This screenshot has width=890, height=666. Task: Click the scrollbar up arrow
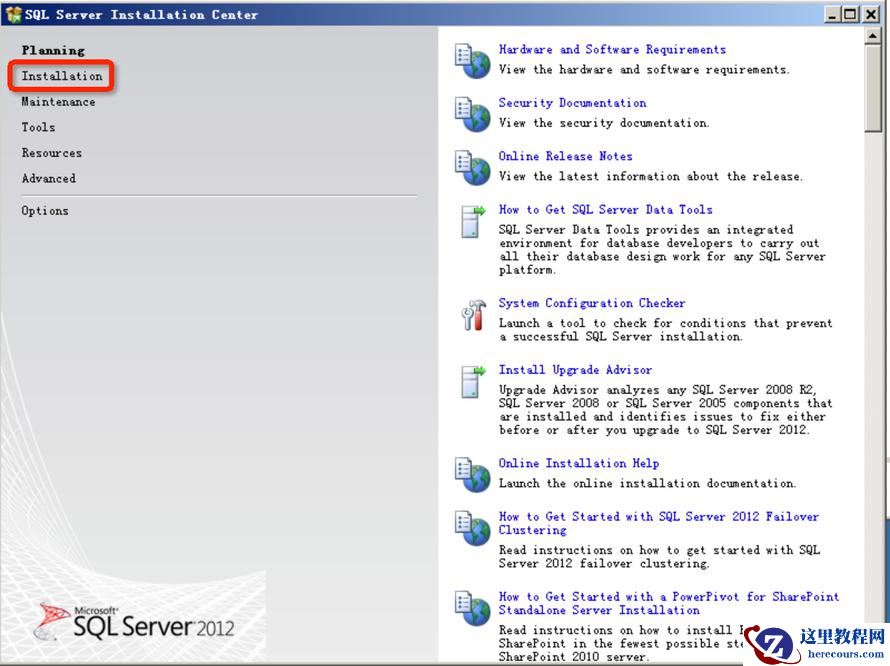click(x=874, y=35)
